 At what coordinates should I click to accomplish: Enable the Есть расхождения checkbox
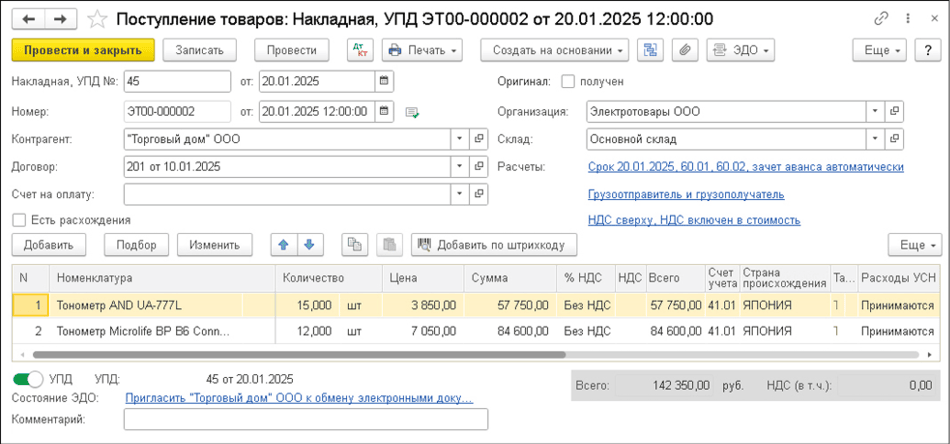19,220
